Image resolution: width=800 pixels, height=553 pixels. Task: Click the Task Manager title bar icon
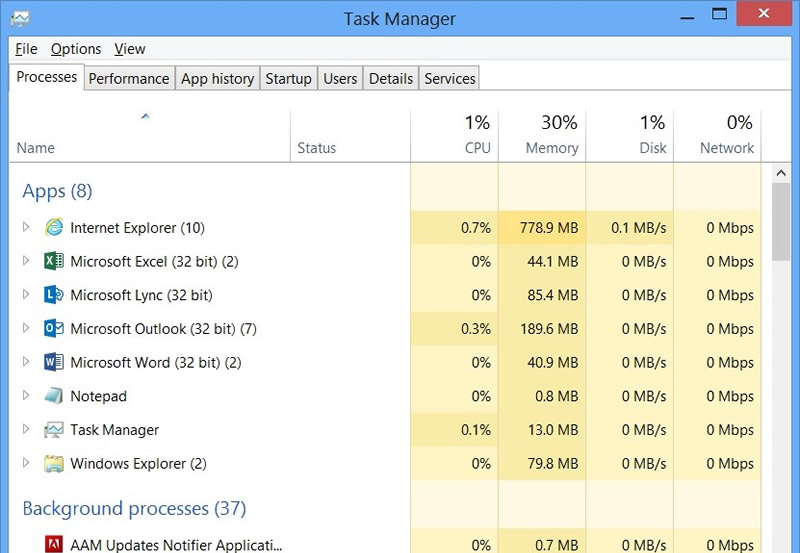(x=20, y=19)
